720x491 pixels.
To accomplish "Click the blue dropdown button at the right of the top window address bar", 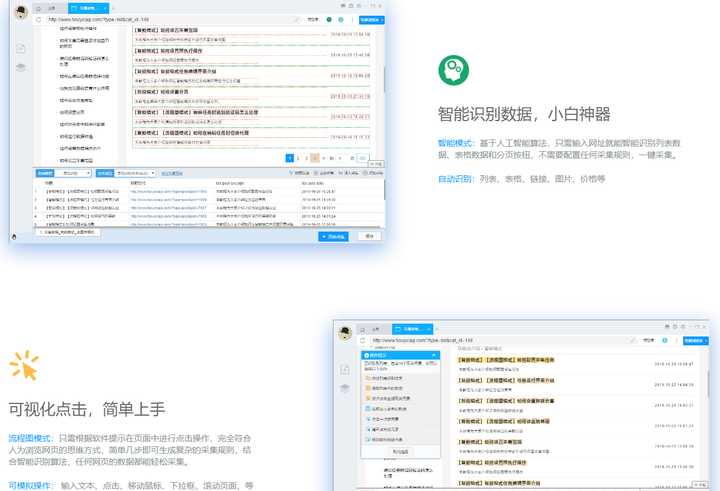I will coord(371,20).
